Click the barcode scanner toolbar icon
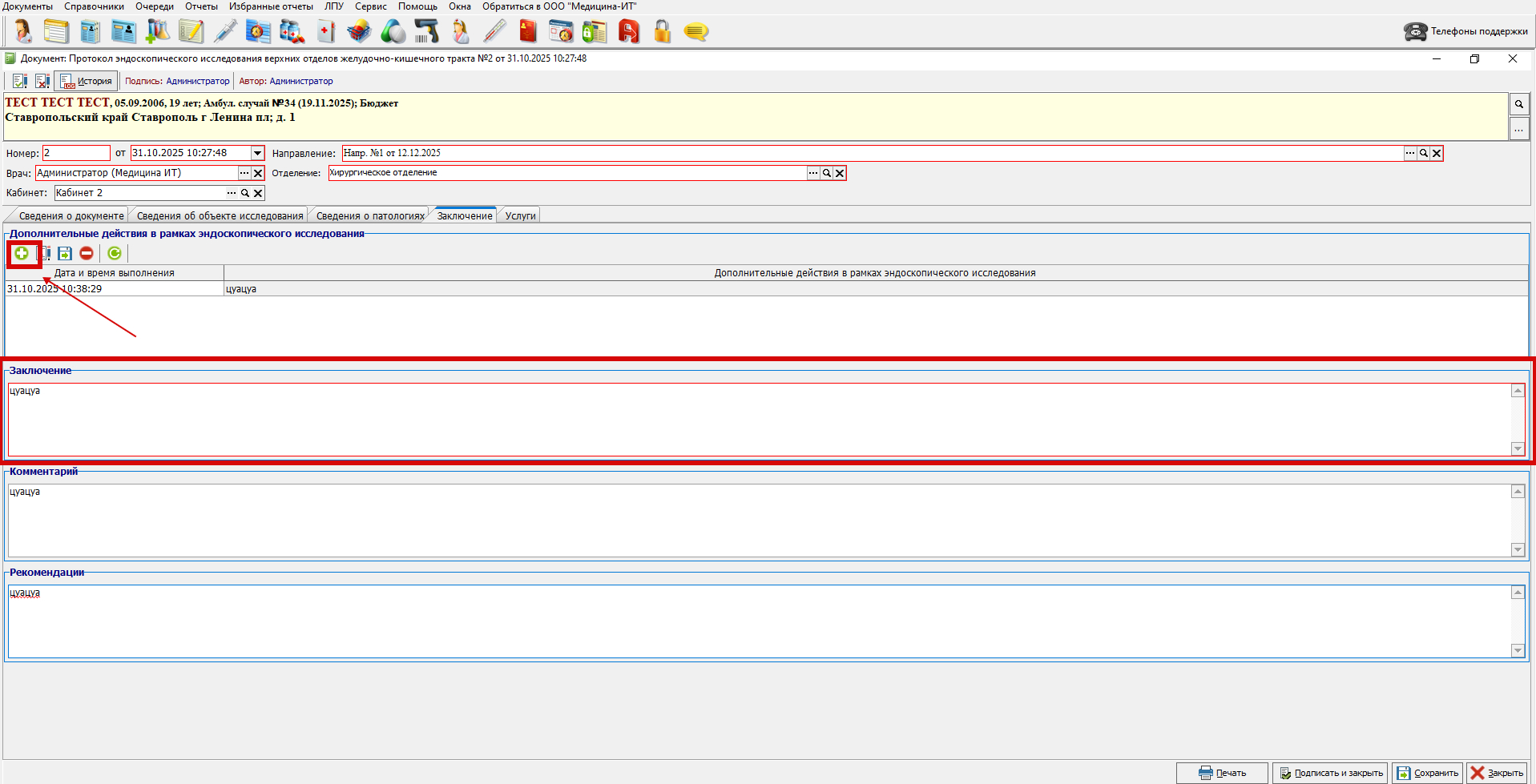The height and width of the screenshot is (784, 1536). point(426,32)
